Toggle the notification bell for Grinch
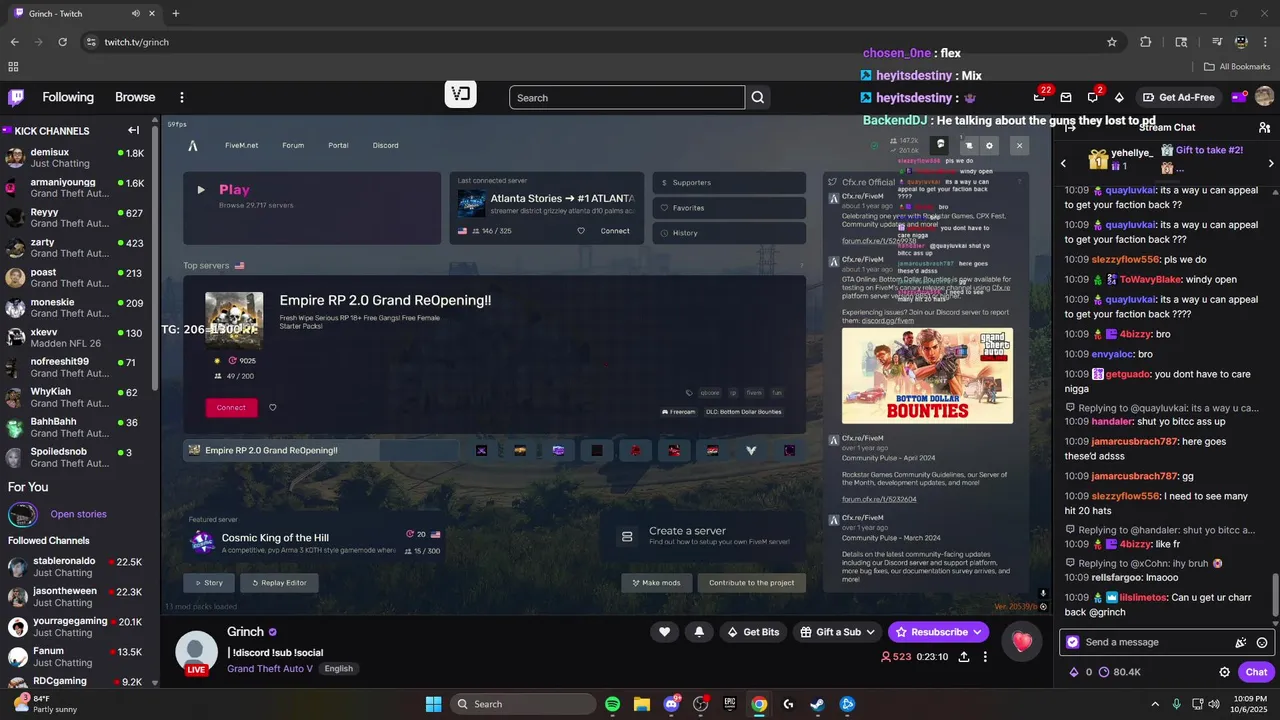 699,632
